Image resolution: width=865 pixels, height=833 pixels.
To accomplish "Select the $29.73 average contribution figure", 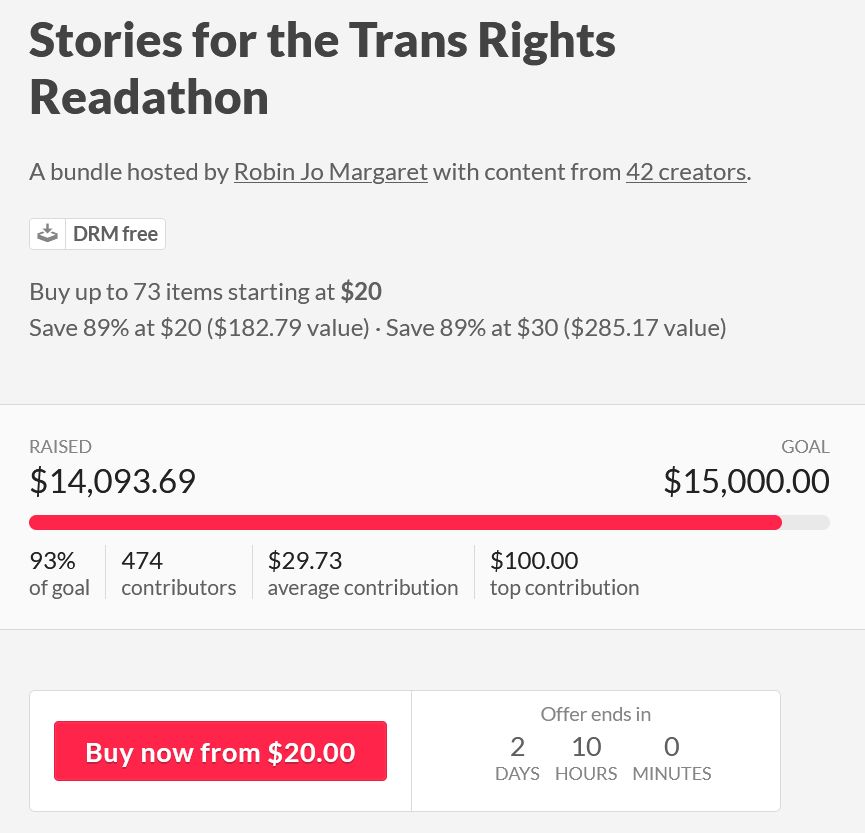I will [x=362, y=572].
